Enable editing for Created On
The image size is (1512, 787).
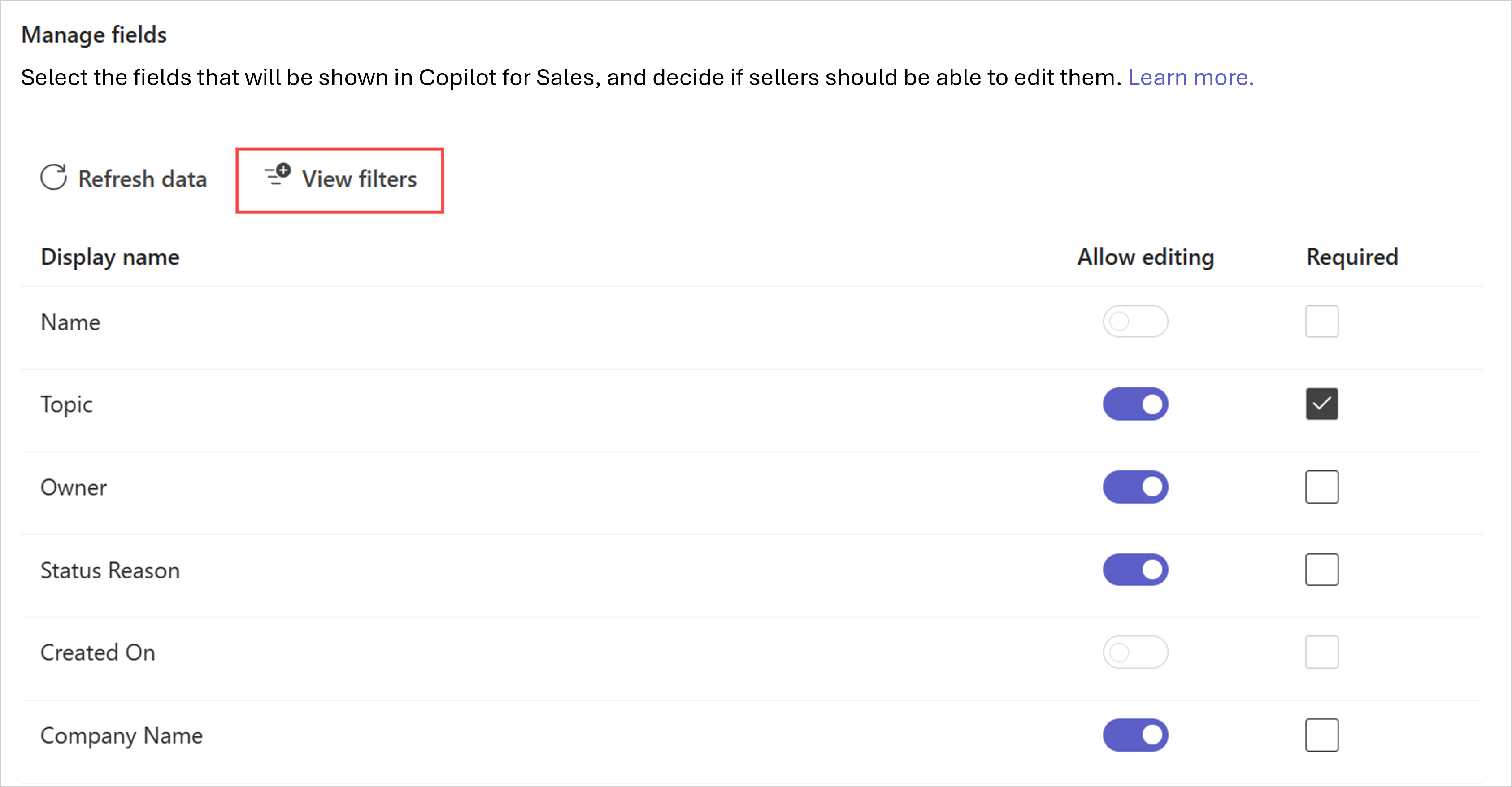pos(1136,652)
